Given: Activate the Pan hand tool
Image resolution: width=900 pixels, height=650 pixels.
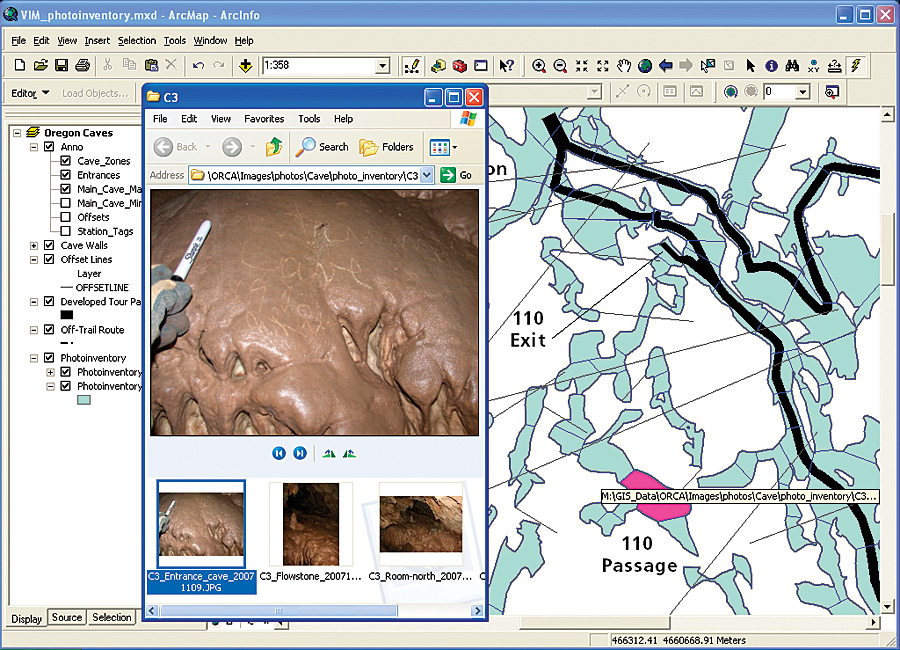Looking at the screenshot, I should coord(624,66).
